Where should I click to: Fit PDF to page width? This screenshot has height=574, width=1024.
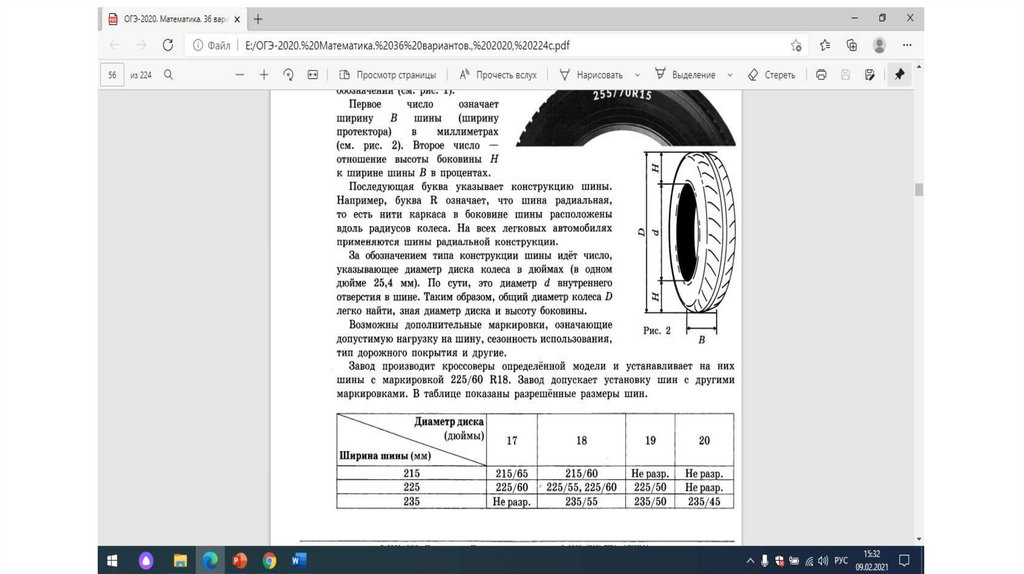[x=313, y=75]
